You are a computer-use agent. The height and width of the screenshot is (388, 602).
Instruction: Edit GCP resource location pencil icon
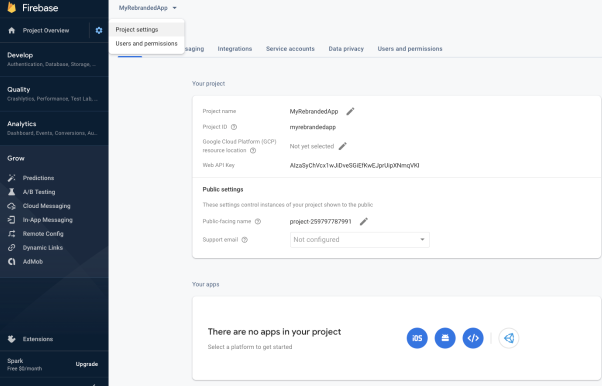(x=342, y=146)
